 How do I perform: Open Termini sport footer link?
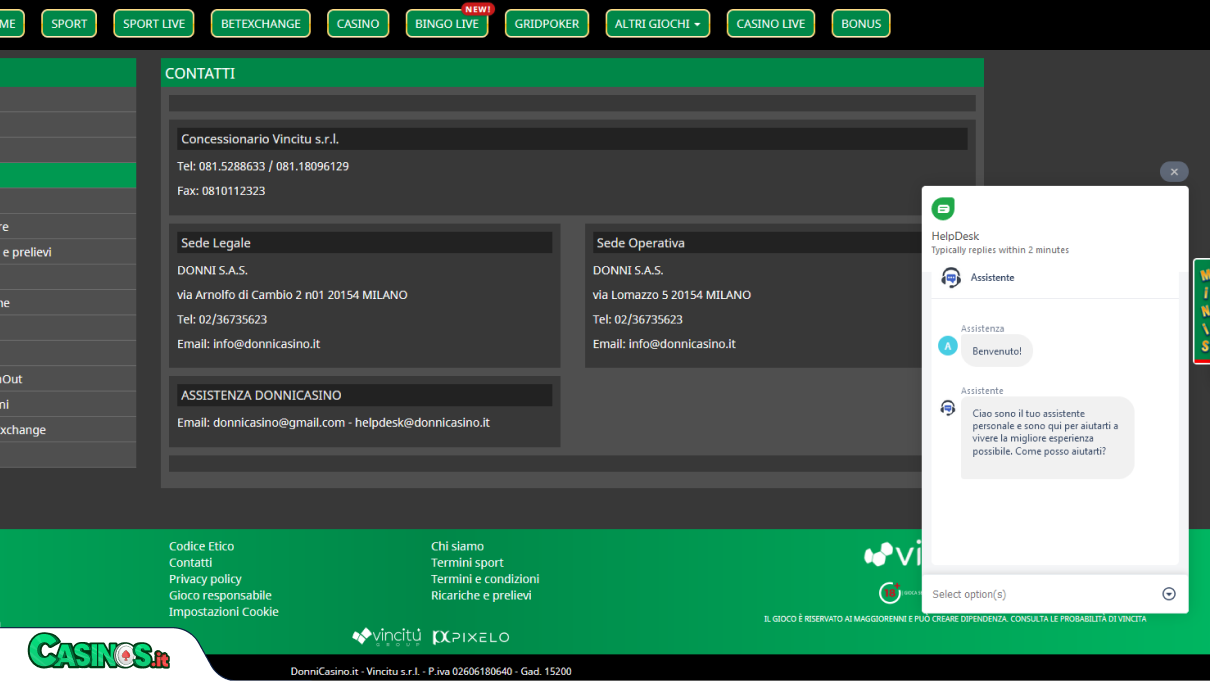[467, 563]
